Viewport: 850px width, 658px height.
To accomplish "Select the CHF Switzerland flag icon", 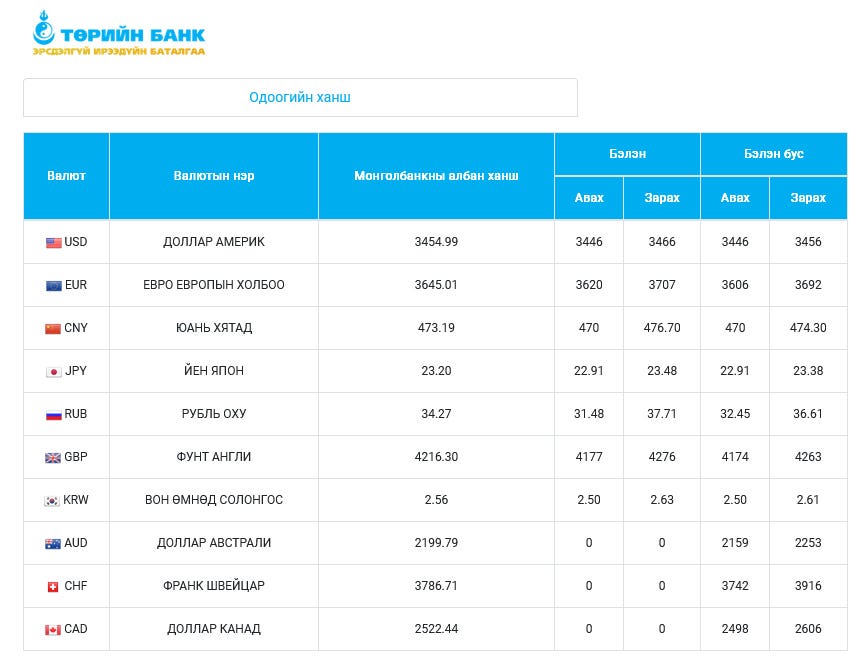I will 53,586.
